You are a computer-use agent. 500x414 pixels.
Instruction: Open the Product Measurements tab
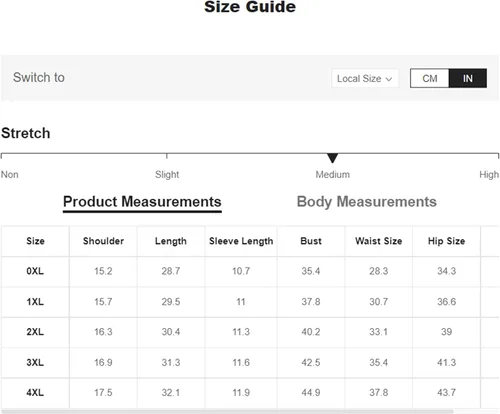click(x=142, y=202)
